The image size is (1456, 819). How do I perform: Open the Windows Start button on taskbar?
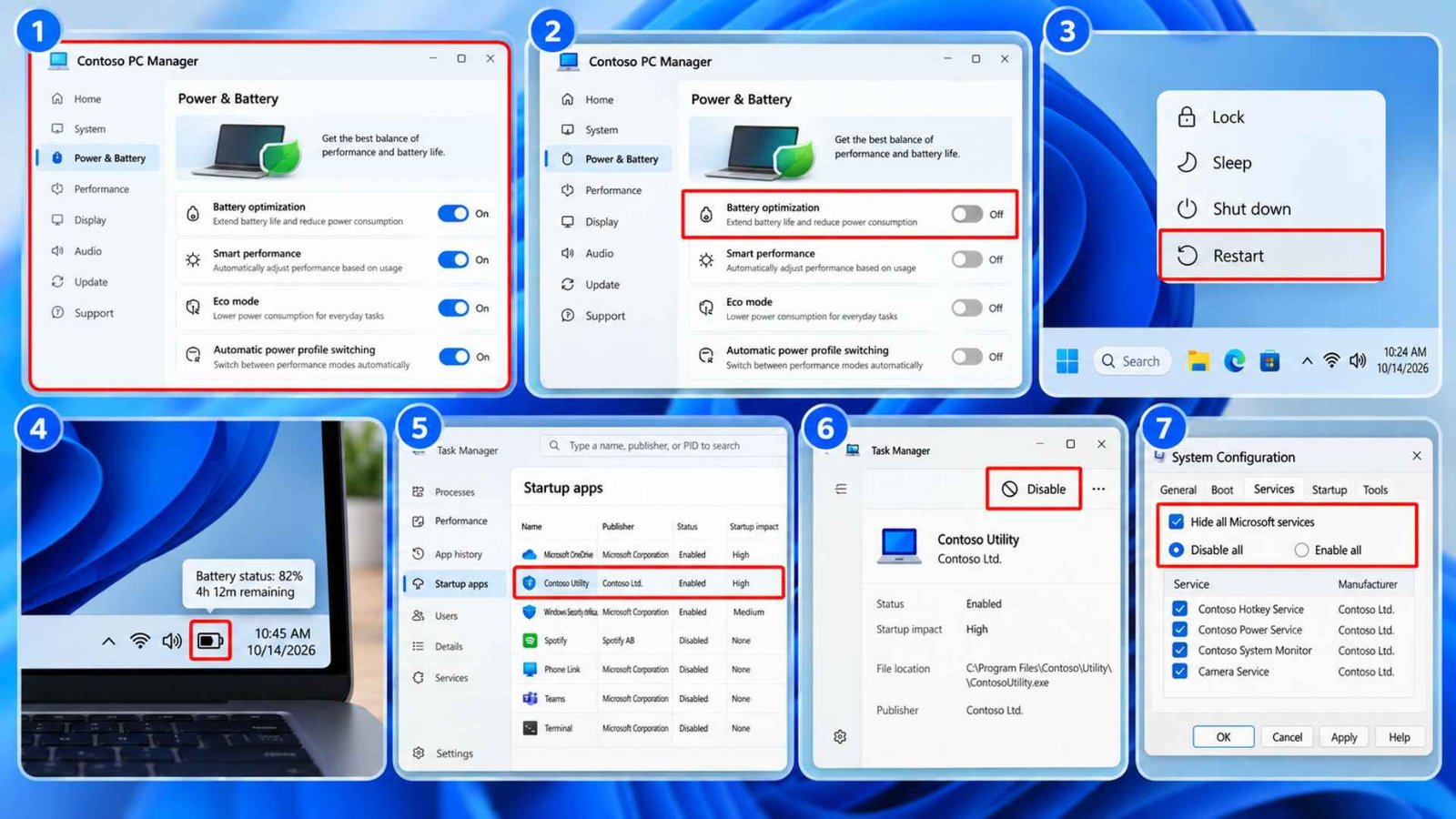1067,361
